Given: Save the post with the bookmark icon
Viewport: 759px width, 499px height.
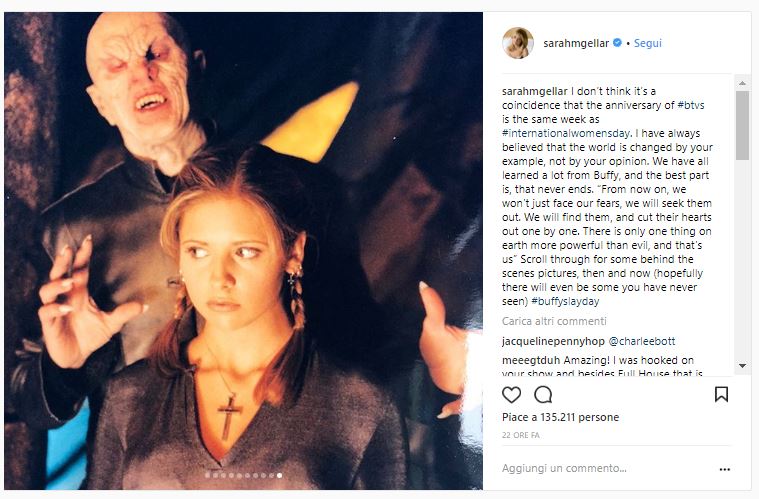Looking at the screenshot, I should [721, 394].
